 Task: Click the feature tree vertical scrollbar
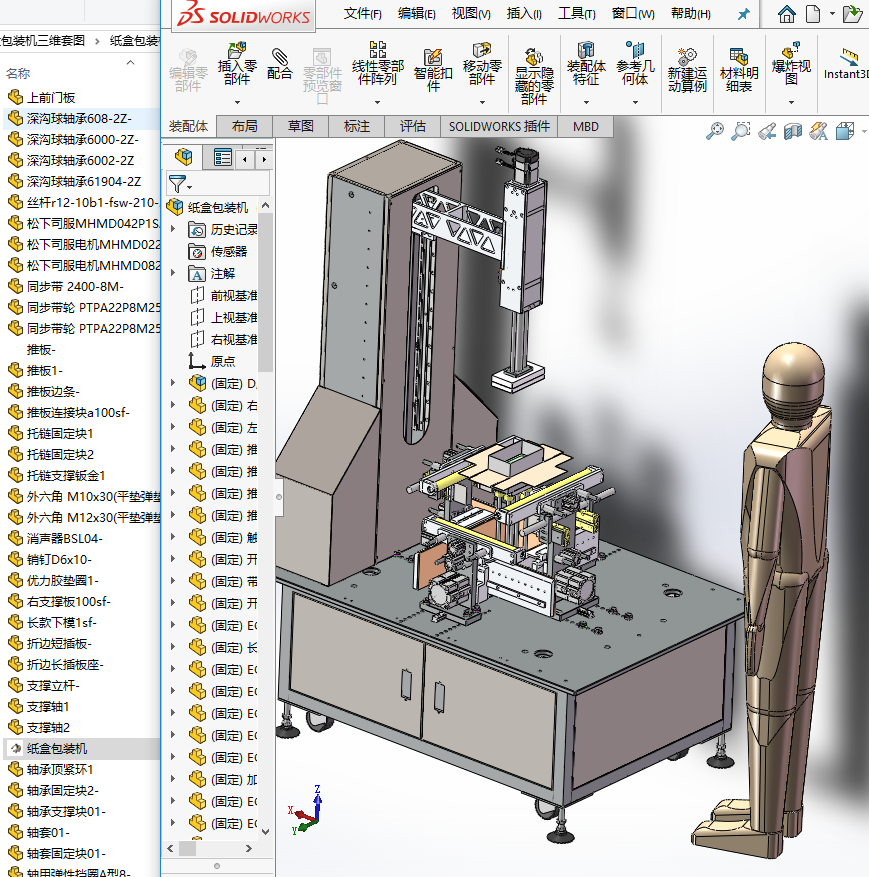click(266, 291)
